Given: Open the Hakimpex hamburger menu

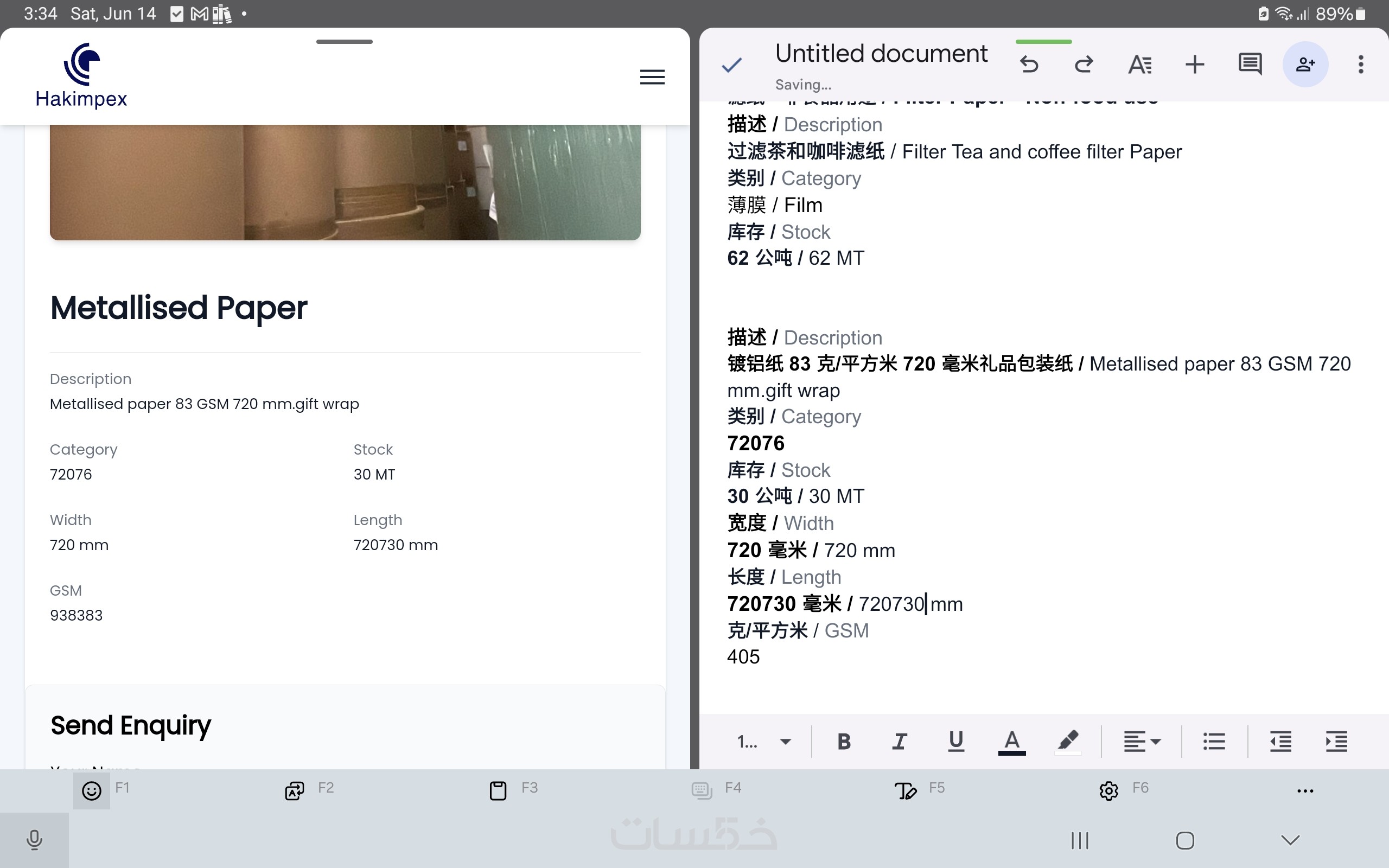Looking at the screenshot, I should tap(652, 77).
